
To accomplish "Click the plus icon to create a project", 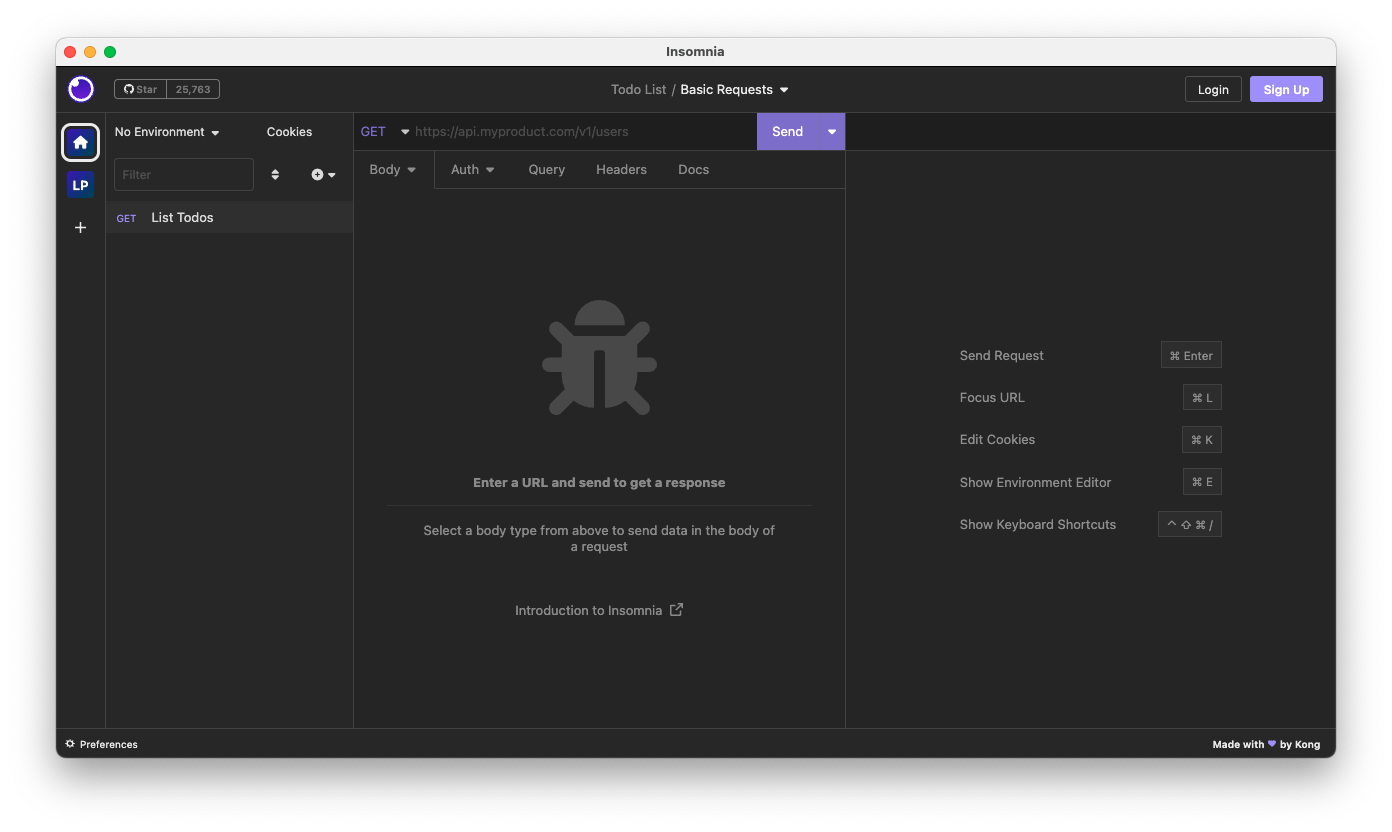I will tap(80, 227).
